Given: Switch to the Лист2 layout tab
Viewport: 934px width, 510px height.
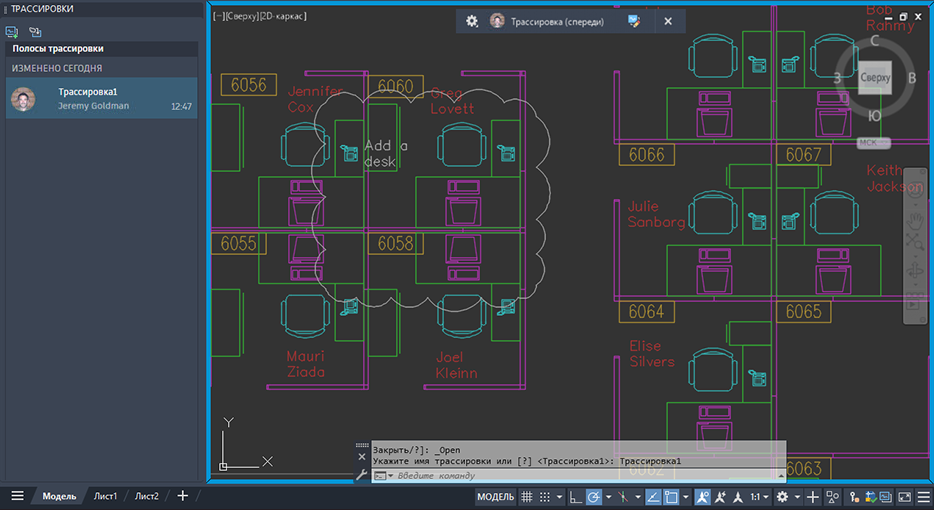Looking at the screenshot, I should 147,497.
